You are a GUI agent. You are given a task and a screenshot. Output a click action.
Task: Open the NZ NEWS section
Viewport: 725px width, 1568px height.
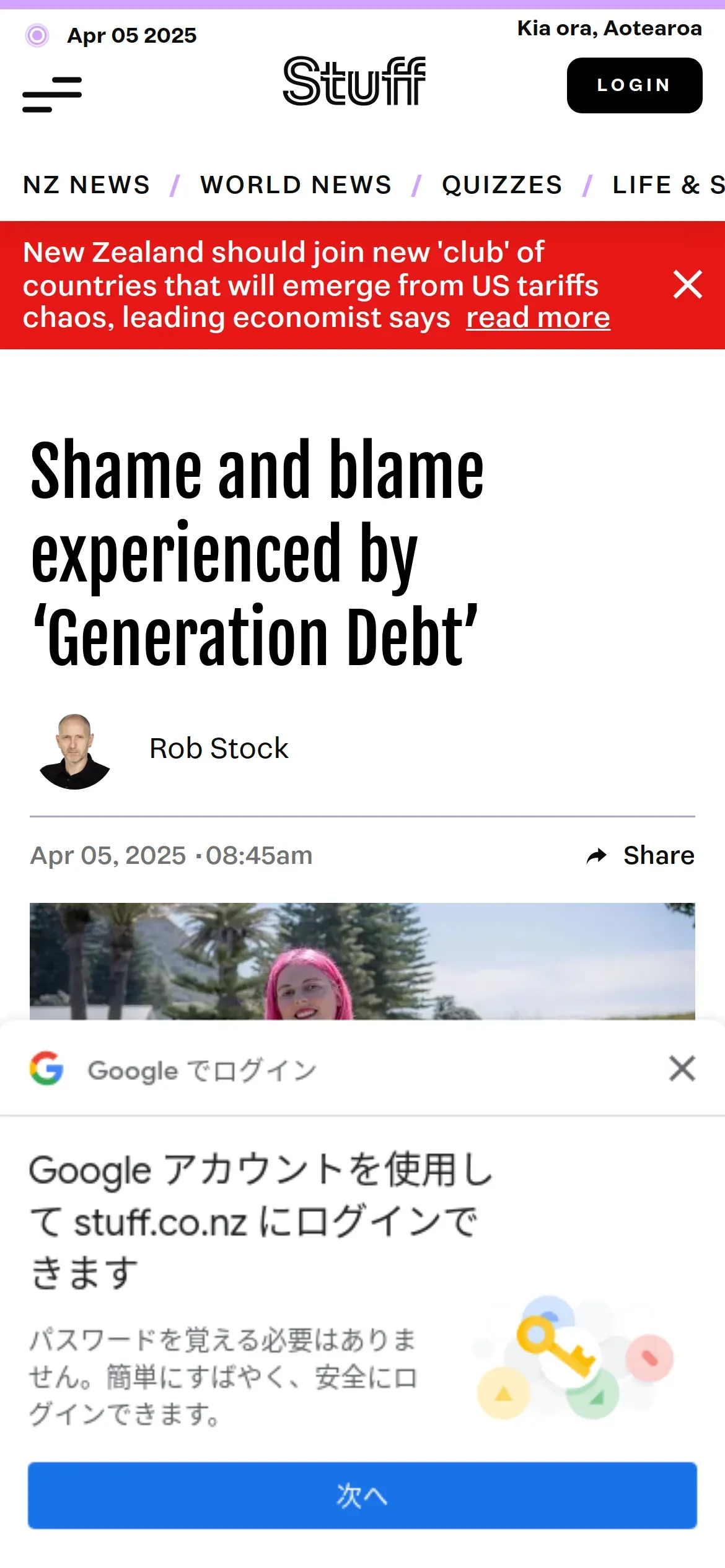(87, 185)
